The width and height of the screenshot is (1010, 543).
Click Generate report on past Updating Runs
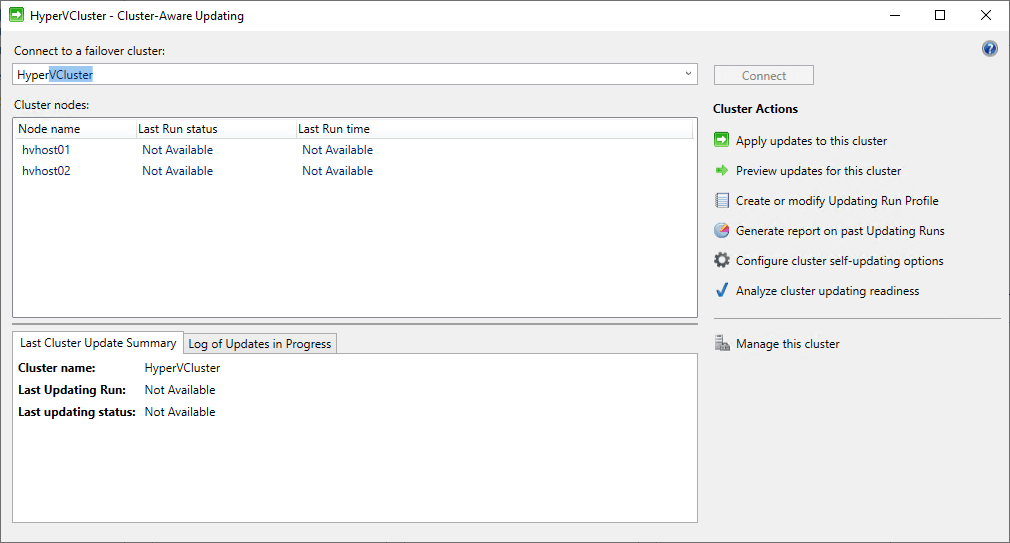[840, 231]
